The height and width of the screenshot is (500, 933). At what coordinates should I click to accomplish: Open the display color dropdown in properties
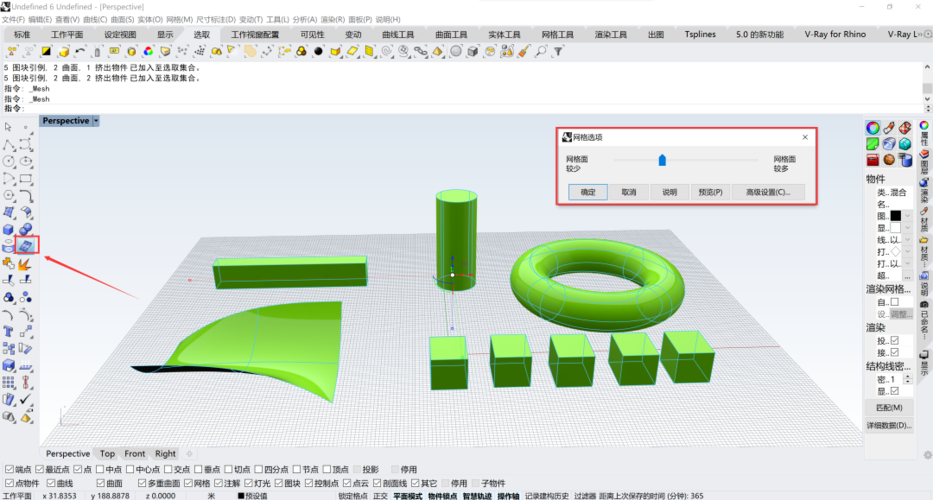click(x=907, y=228)
